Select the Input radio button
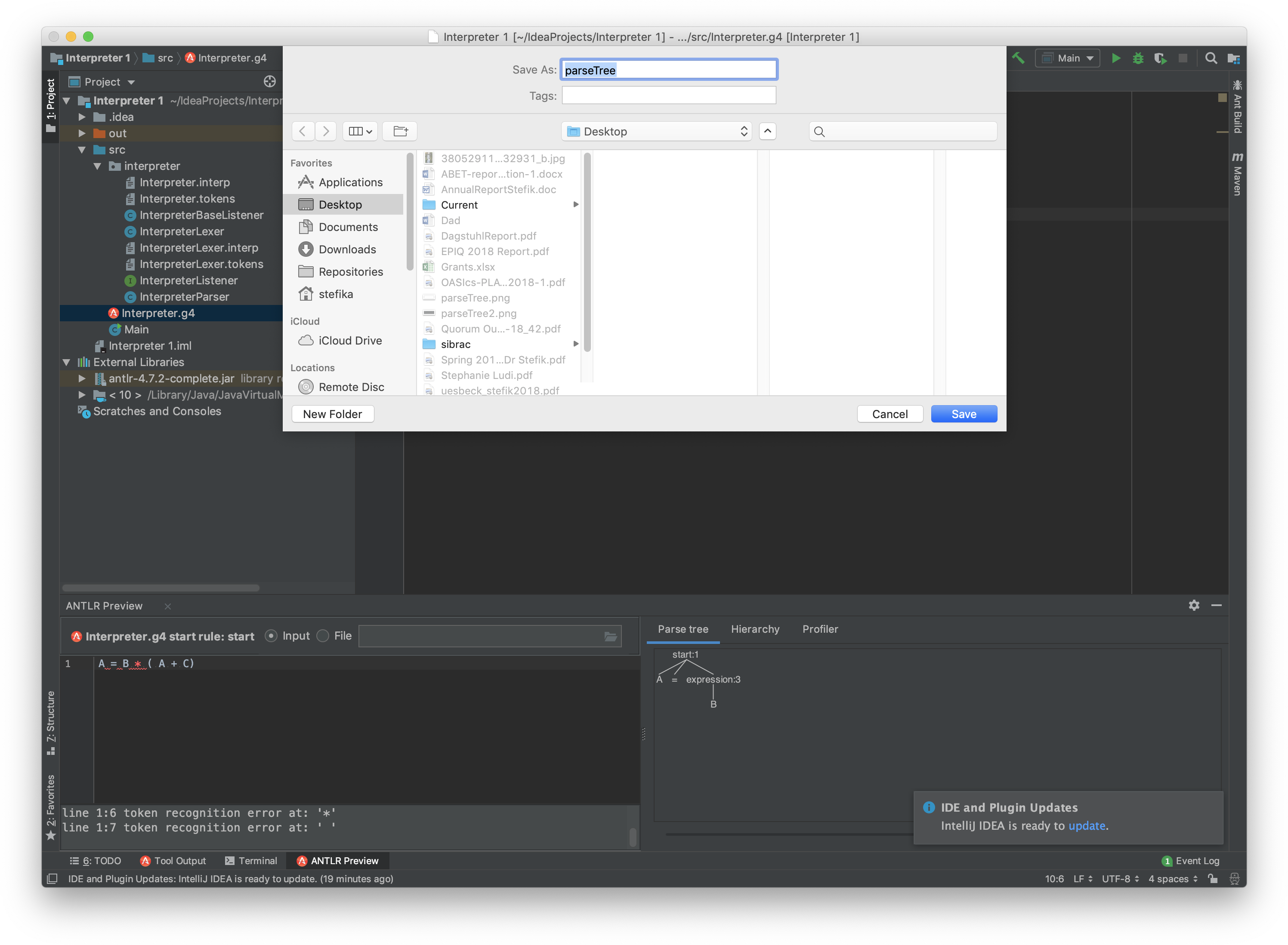This screenshot has width=1288, height=945. tap(271, 636)
